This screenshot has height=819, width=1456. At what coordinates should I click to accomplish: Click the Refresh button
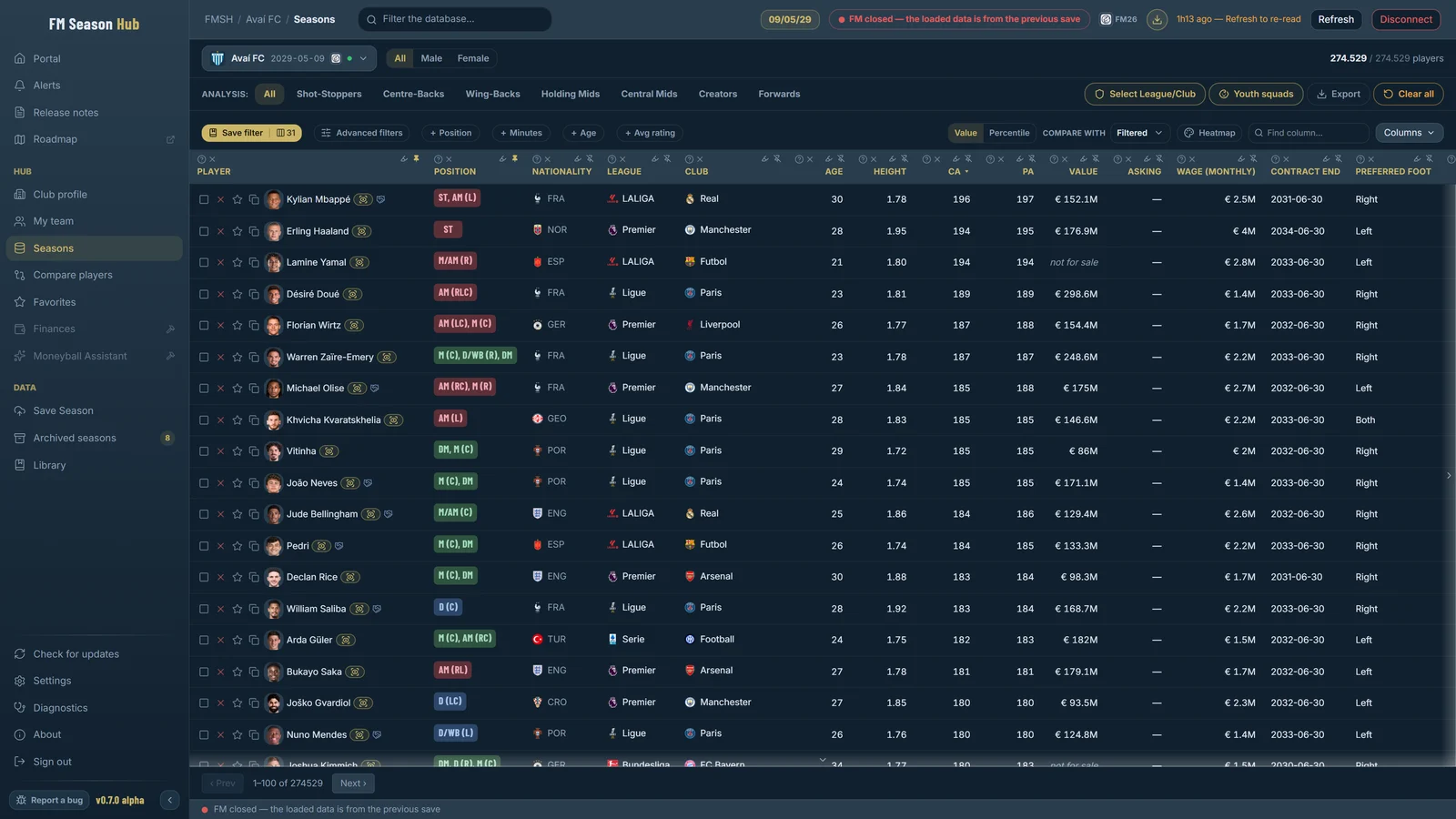coord(1336,19)
